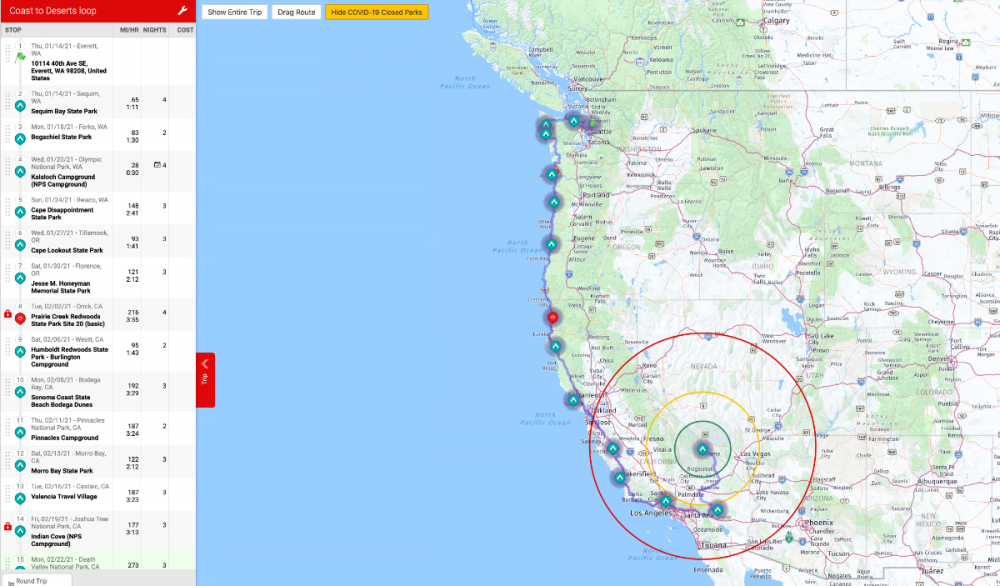The height and width of the screenshot is (586, 1000).
Task: Grab drag handle for Bogachiel State Park stop
Action: (x=8, y=137)
